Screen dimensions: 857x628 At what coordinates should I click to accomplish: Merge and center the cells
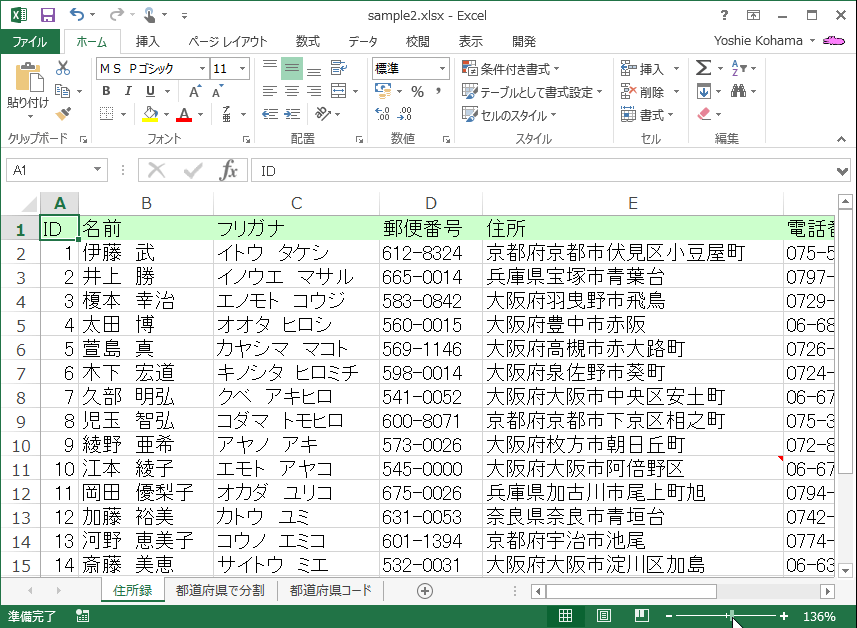pyautogui.click(x=339, y=91)
